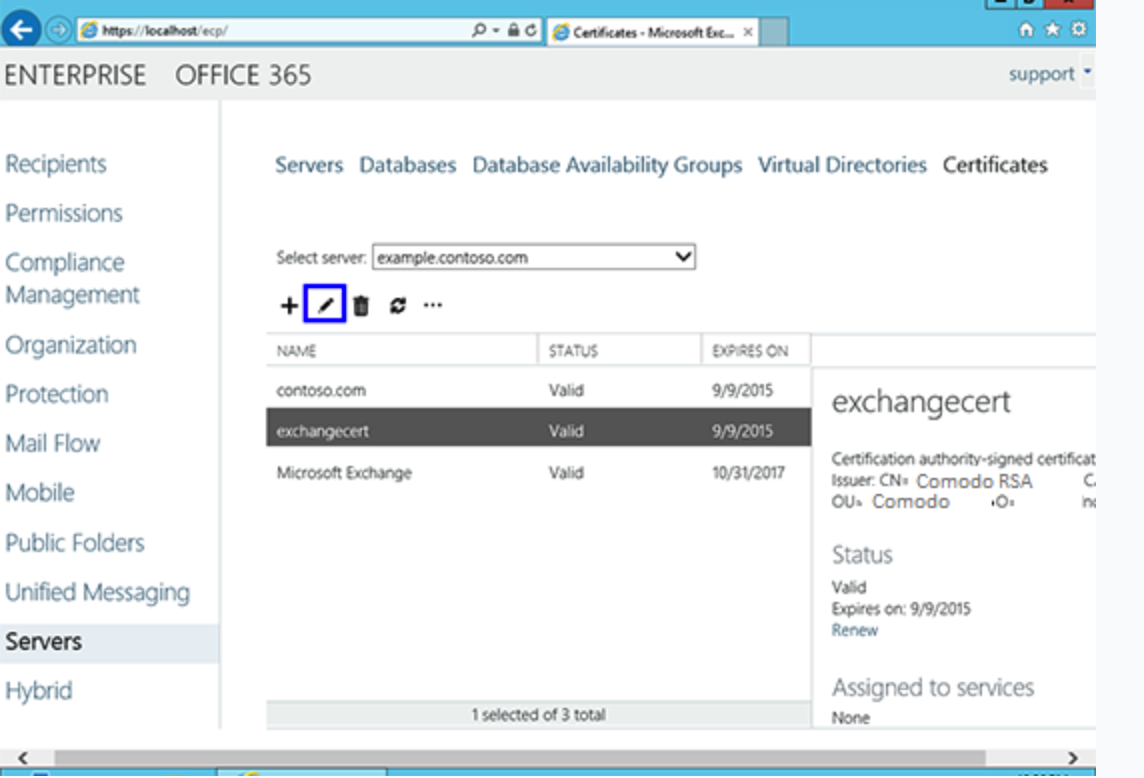
Task: Open the address bar autocomplete dropdown arrow
Action: pos(496,31)
